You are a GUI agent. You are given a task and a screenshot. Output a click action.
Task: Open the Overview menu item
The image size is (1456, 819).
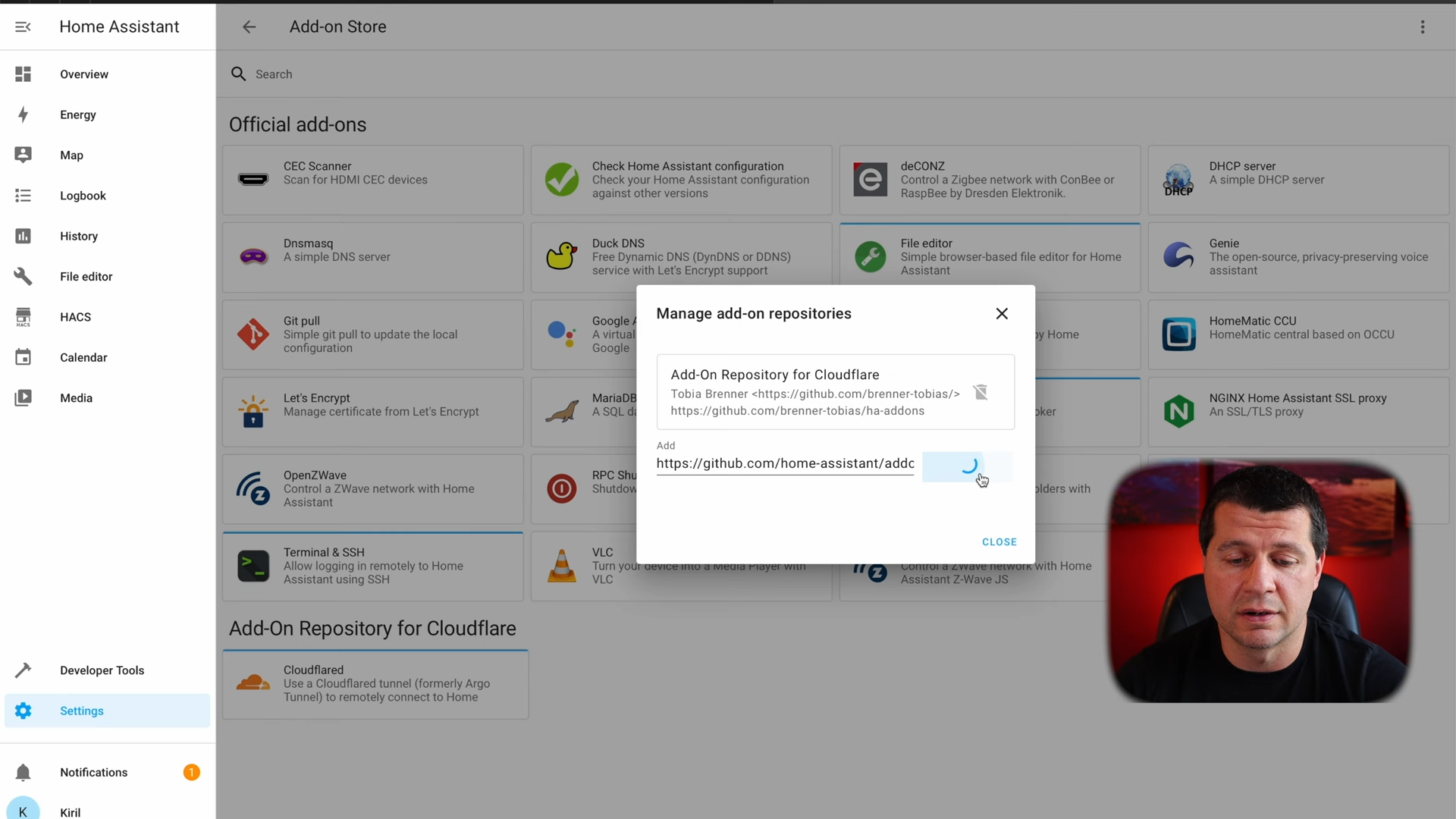[85, 74]
